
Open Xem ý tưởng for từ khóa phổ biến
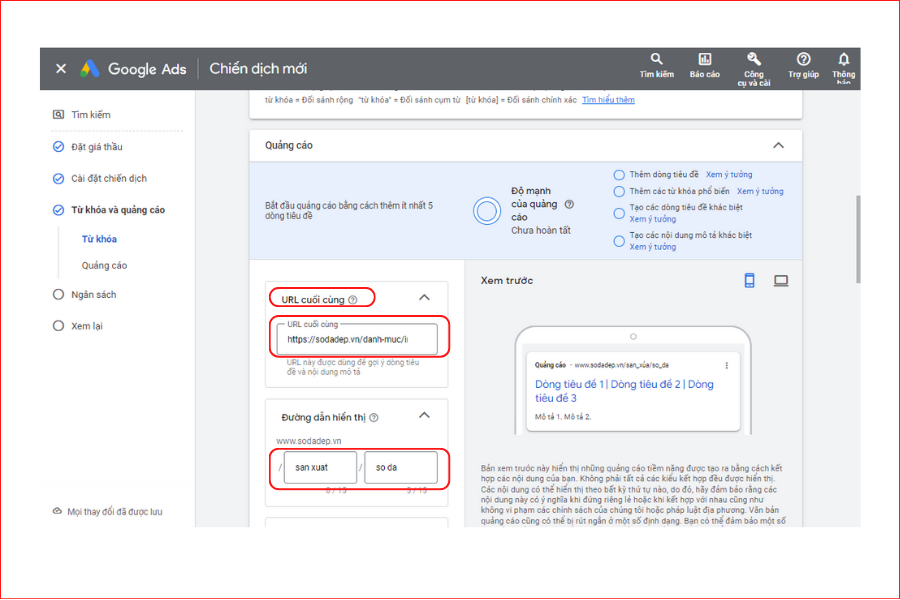tap(760, 191)
